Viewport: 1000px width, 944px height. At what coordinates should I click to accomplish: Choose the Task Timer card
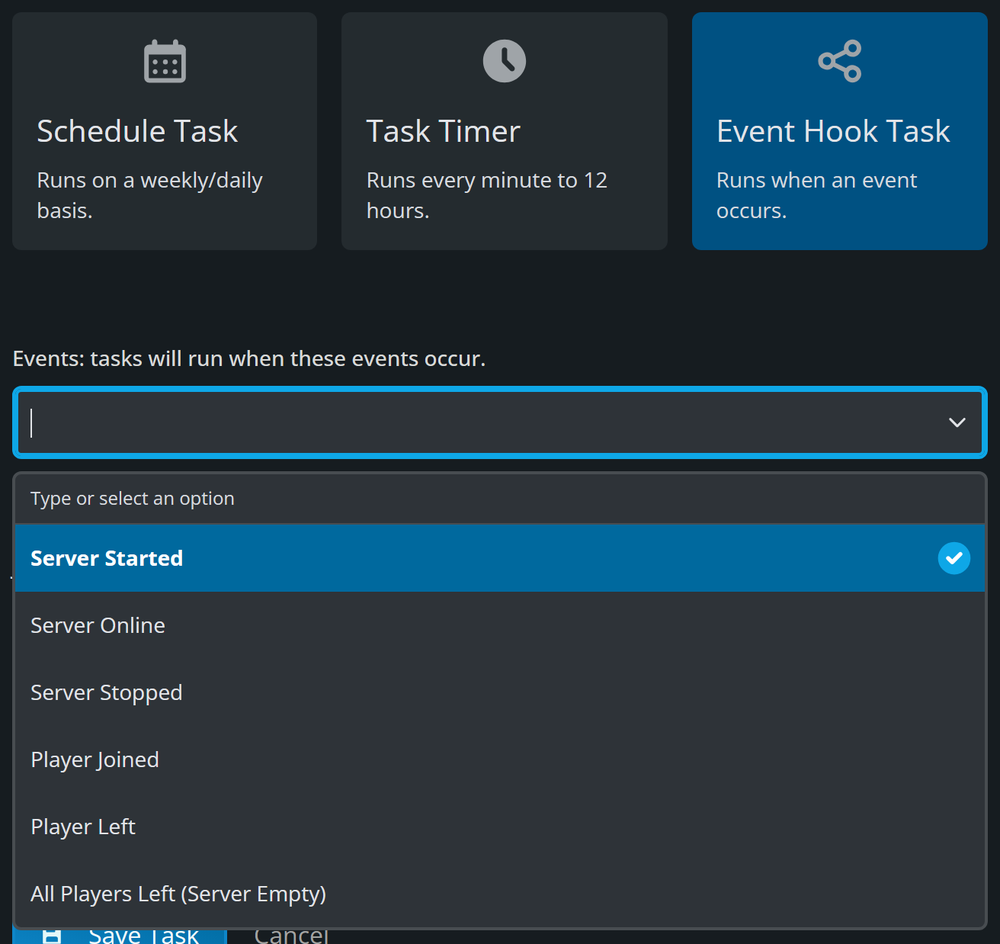click(504, 131)
